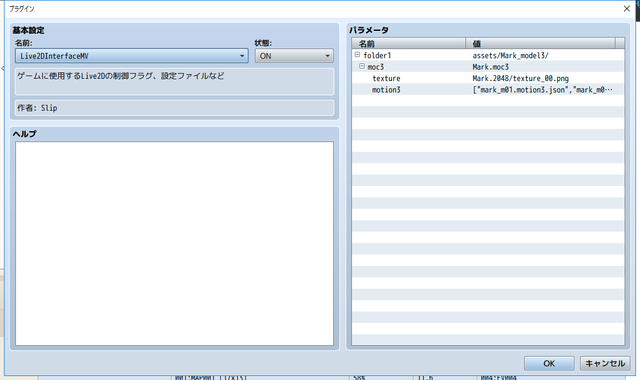This screenshot has width=640, height=380.
Task: Click value assets/Mark_model3/
Action: (x=510, y=56)
